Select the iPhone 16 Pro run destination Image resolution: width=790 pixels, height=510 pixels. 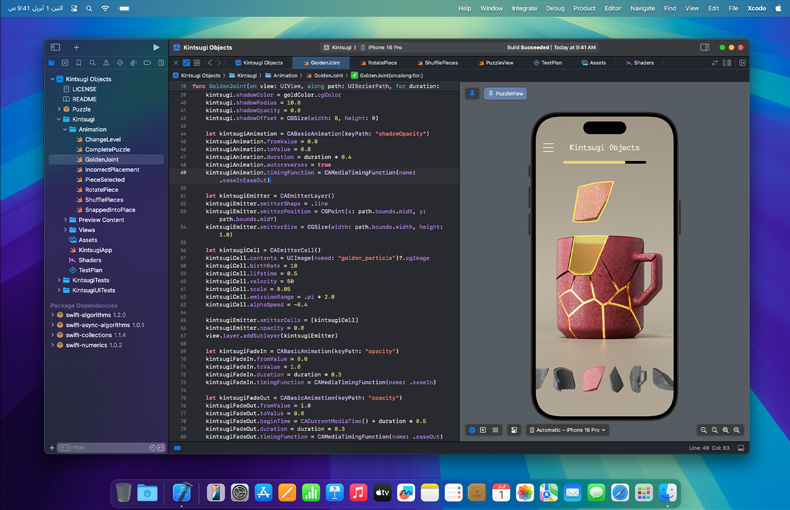(x=381, y=47)
